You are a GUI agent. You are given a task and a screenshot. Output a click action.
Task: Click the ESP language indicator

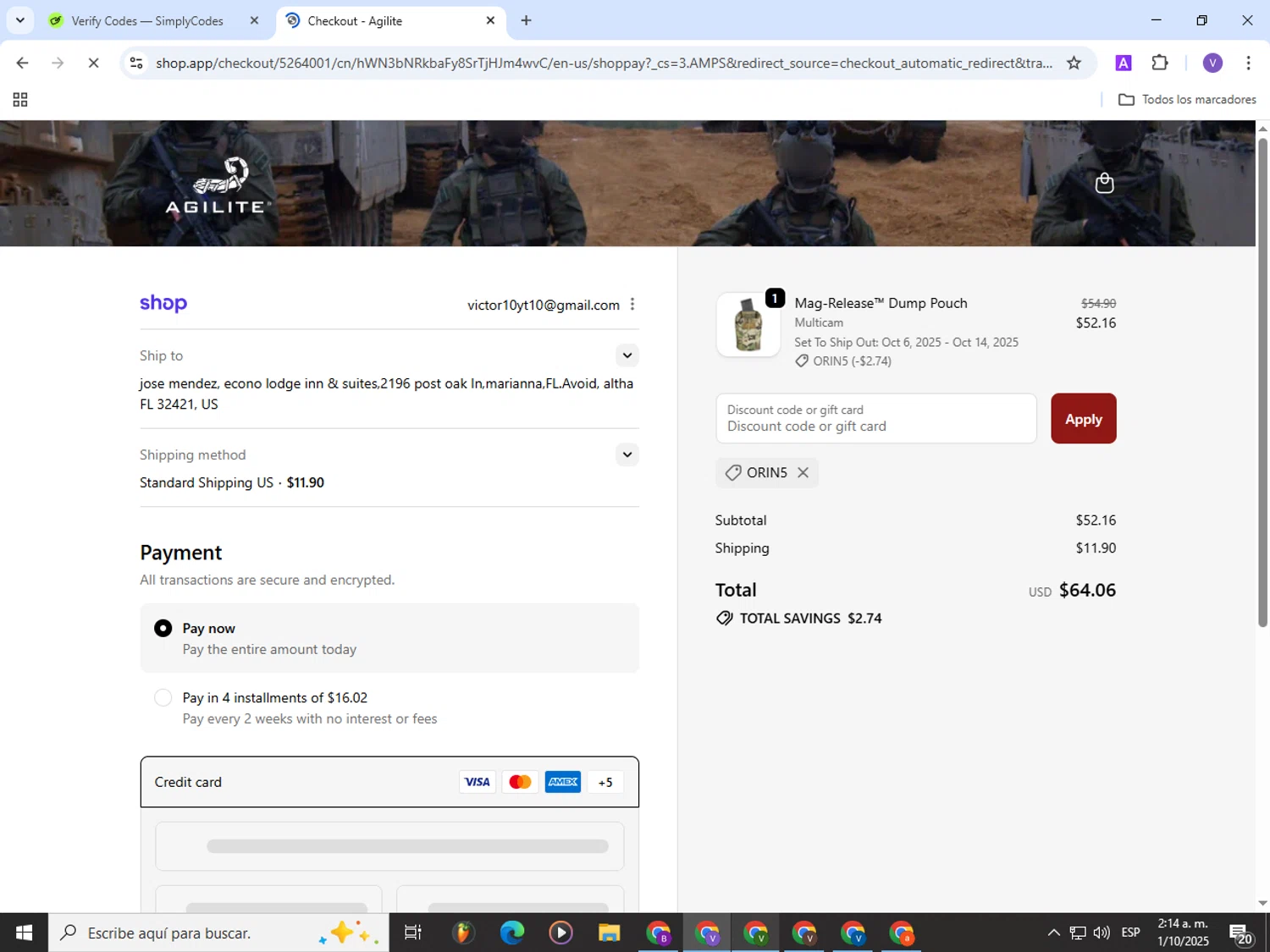click(1130, 933)
